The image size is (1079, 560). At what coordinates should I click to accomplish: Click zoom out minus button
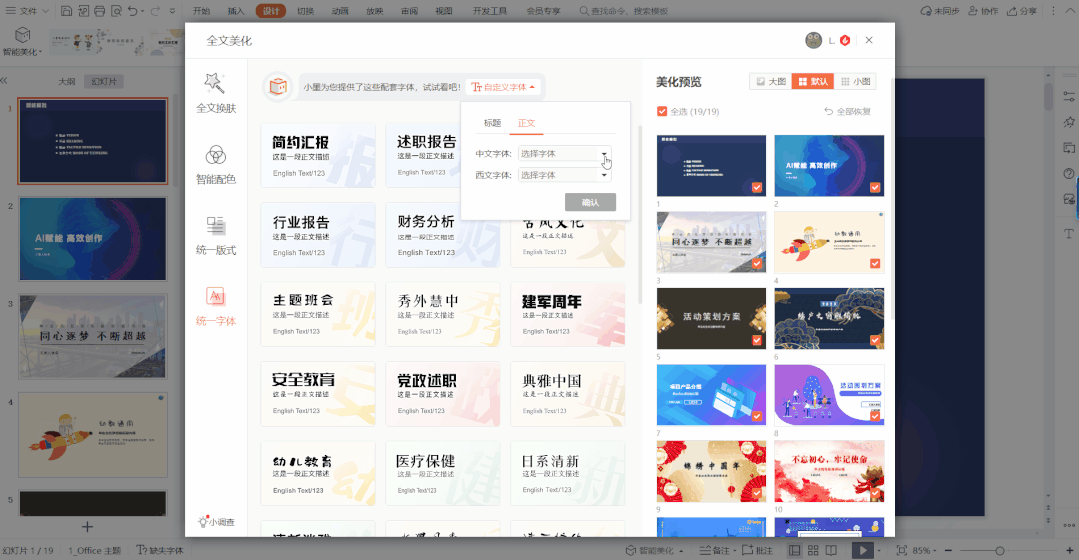point(948,550)
